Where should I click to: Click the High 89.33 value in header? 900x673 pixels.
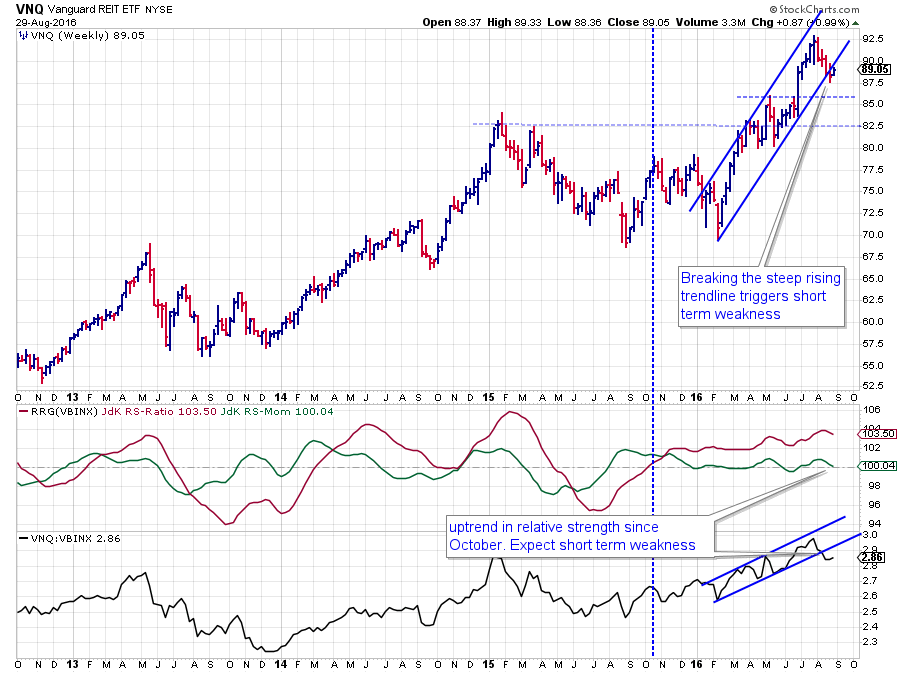click(x=514, y=22)
